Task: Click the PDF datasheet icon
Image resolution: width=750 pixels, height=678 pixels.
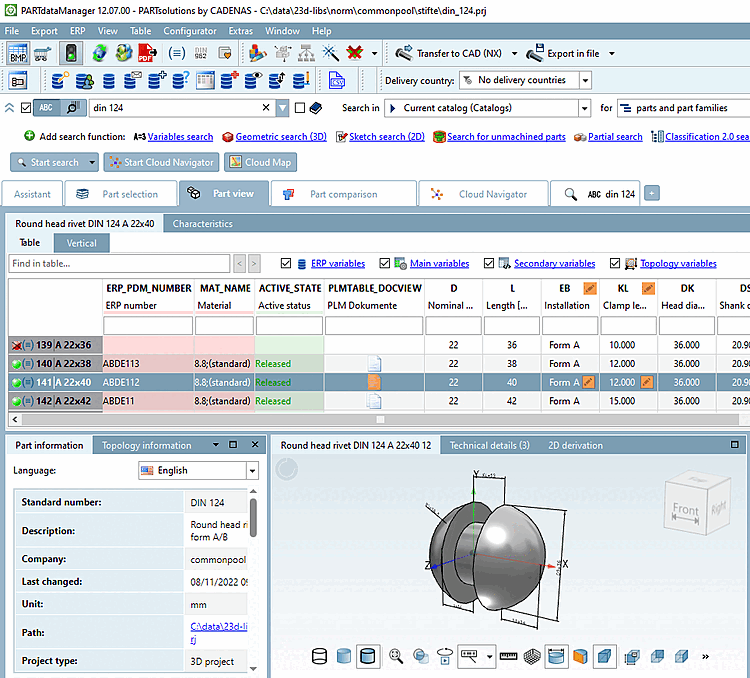Action: (145, 54)
